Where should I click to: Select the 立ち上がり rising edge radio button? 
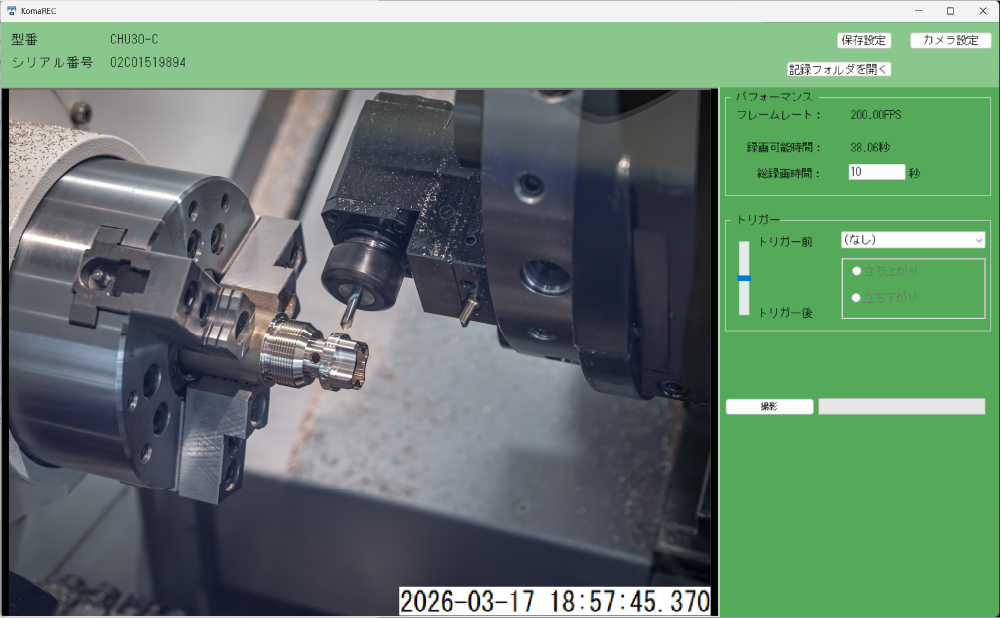point(856,271)
